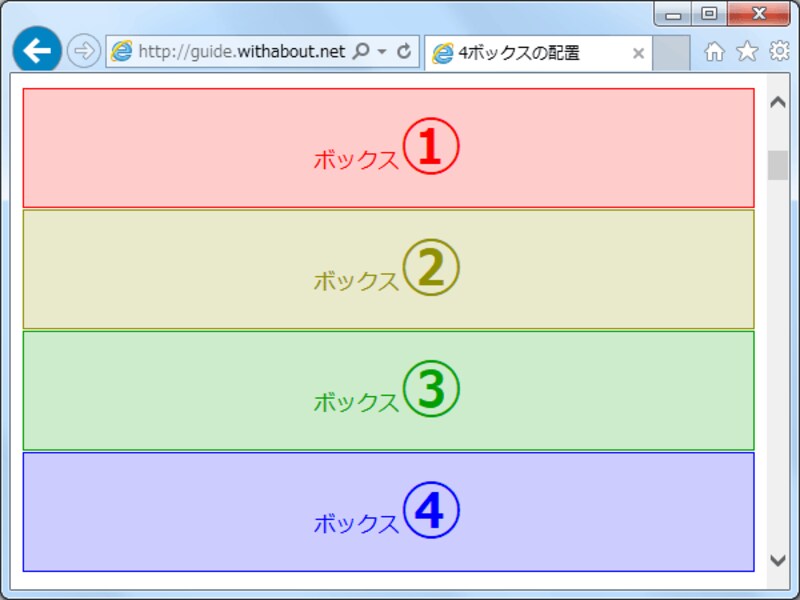800x600 pixels.
Task: Go back with the blue back arrow
Action: [37, 51]
